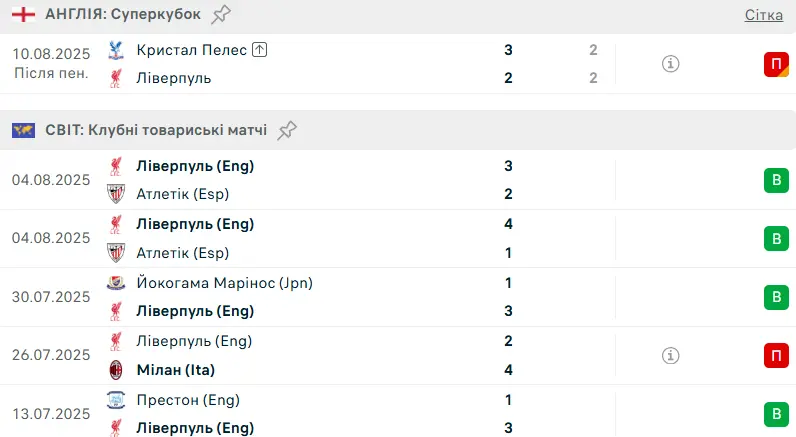Pin the England Super Cup league
The height and width of the screenshot is (437, 796).
point(222,14)
